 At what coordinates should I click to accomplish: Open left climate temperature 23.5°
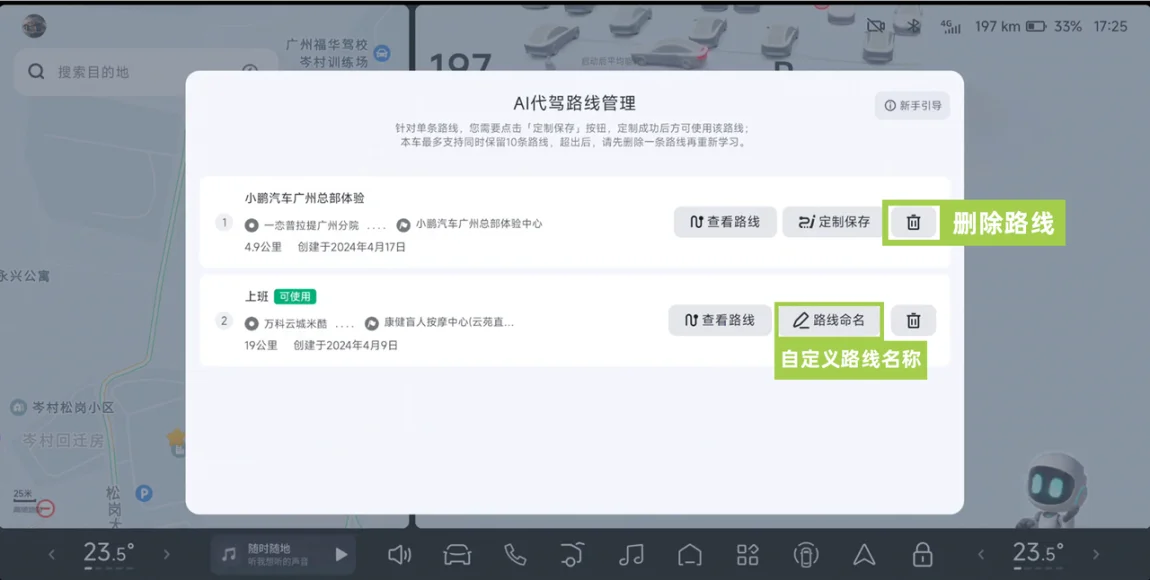tap(109, 554)
